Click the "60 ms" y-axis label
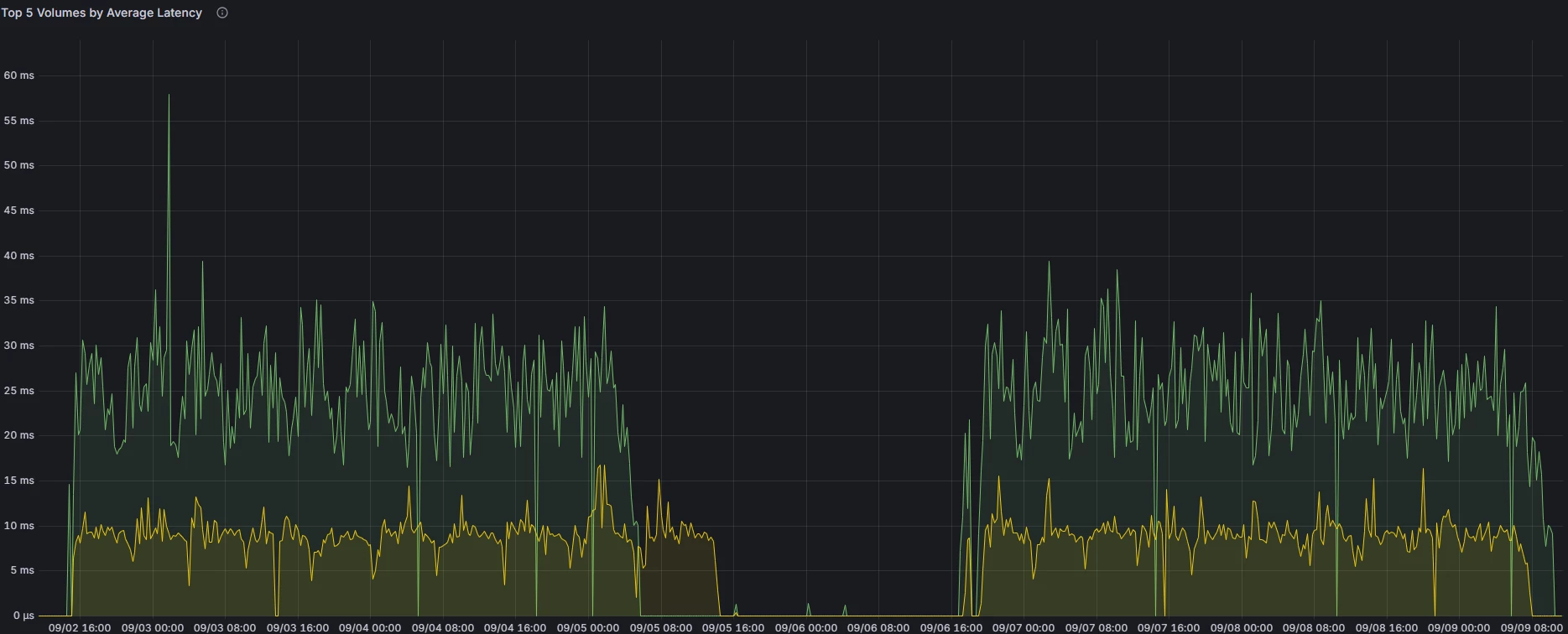Screen dimensions: 1568x634 [x=19, y=75]
